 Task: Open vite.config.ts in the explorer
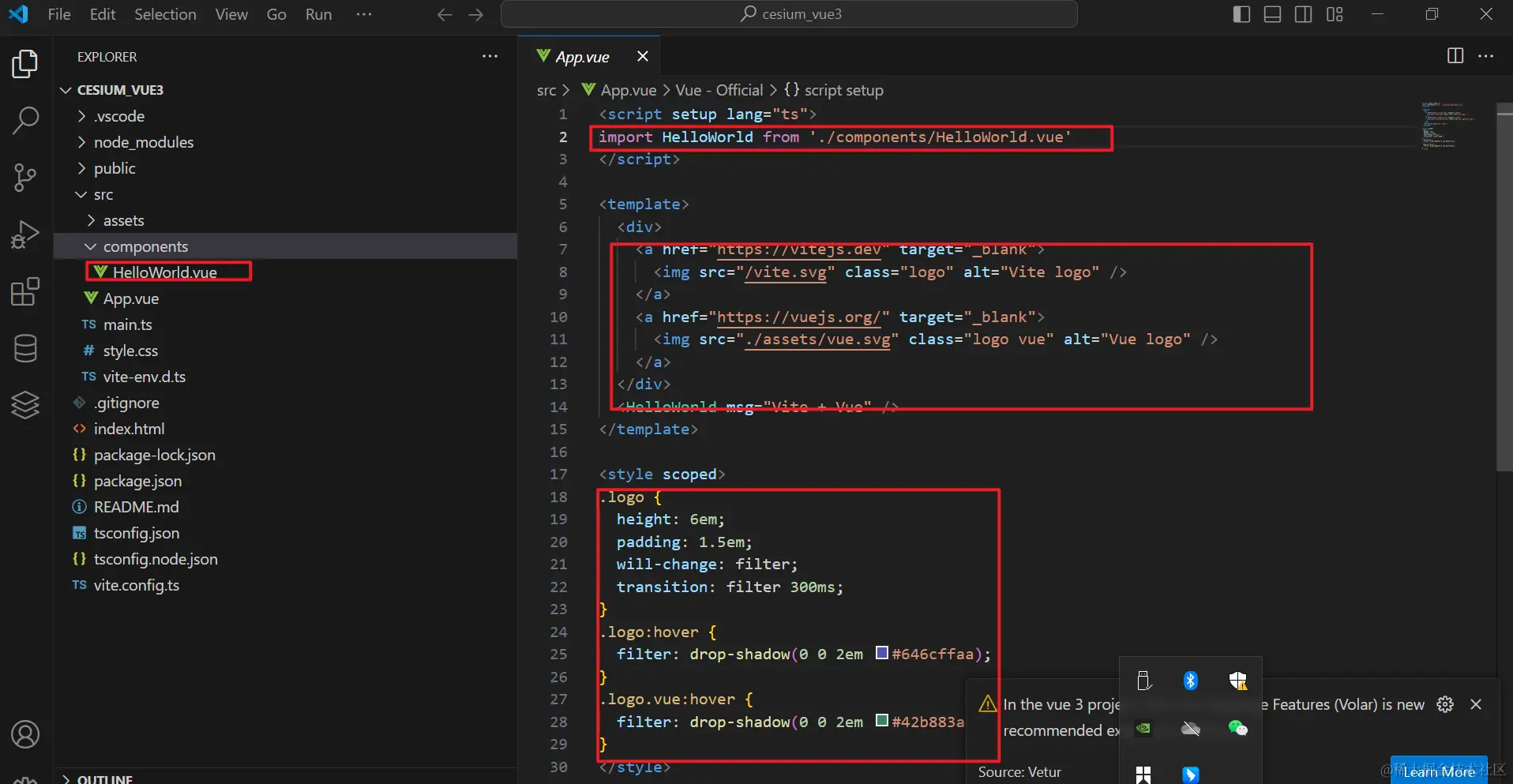tap(136, 585)
